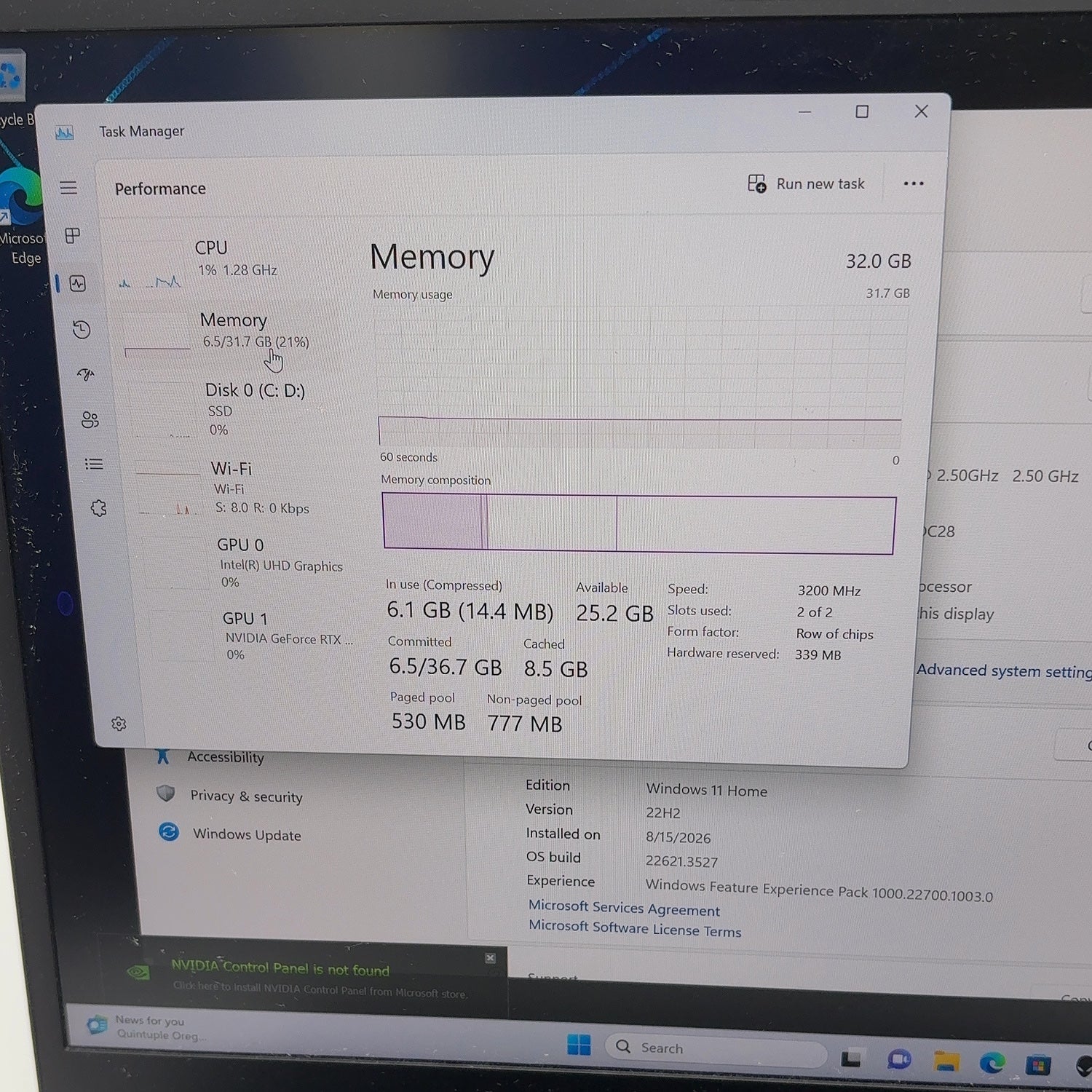Screen dimensions: 1092x1092
Task: Open Microsoft Edge on taskbar
Action: pyautogui.click(x=992, y=1064)
